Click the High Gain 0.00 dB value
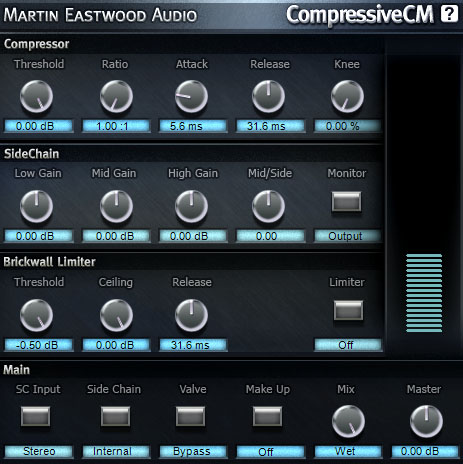 pos(193,236)
